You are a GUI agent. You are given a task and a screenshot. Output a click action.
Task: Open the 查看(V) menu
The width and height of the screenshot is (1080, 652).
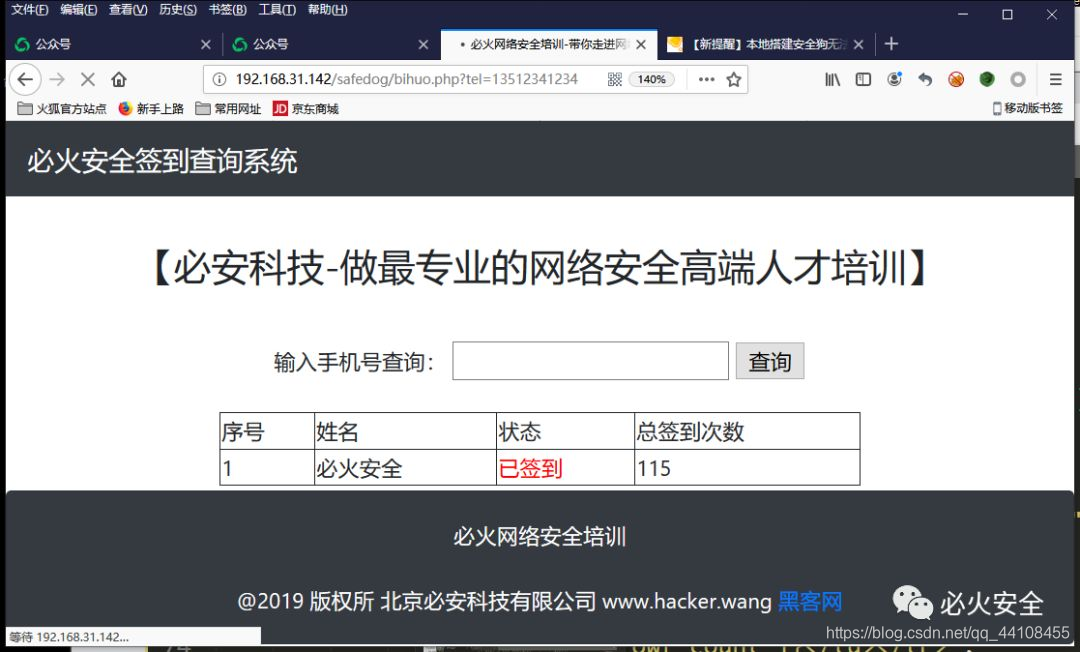pos(128,10)
